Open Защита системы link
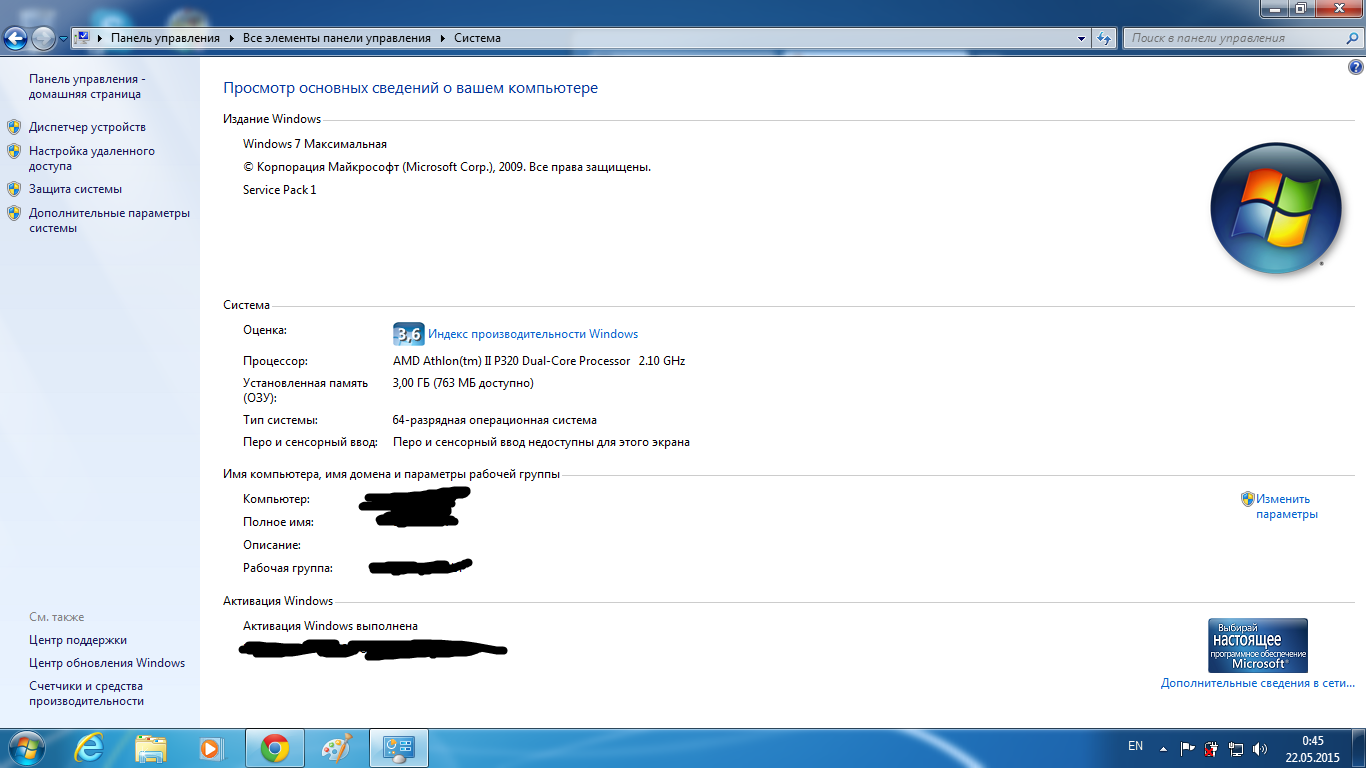The width and height of the screenshot is (1366, 768). [75, 188]
